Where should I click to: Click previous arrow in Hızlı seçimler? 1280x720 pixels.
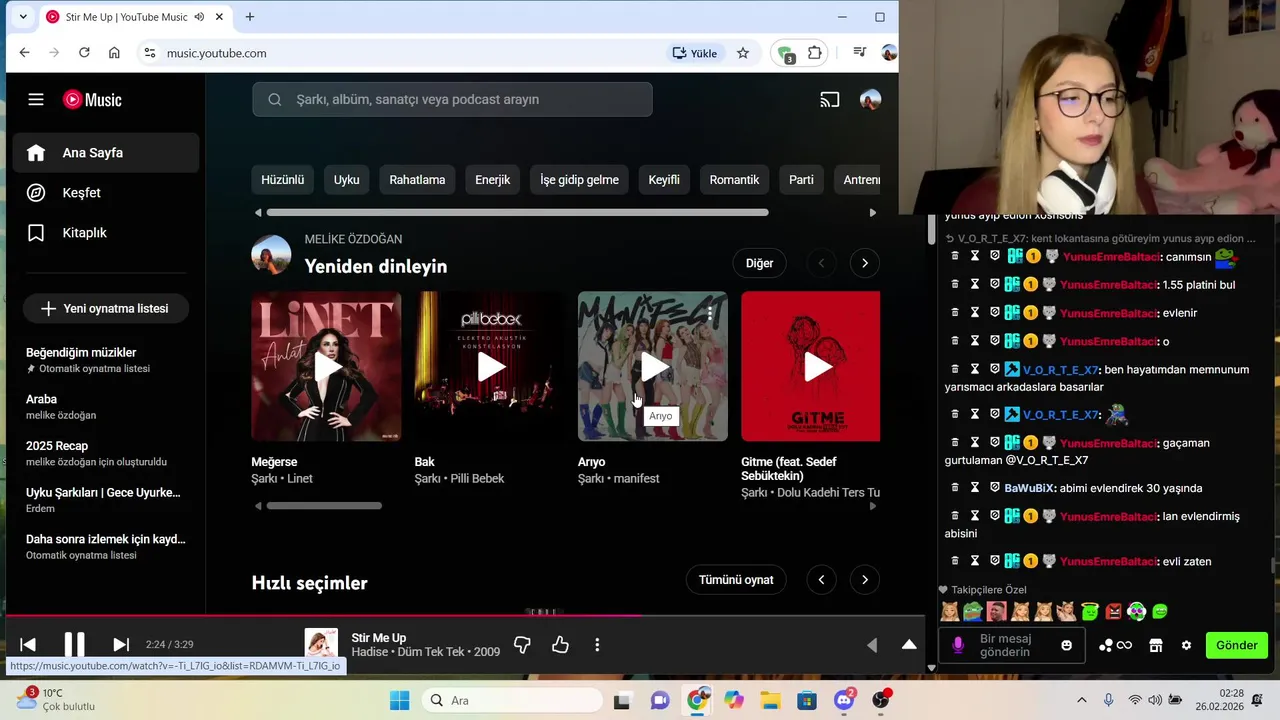pos(821,580)
